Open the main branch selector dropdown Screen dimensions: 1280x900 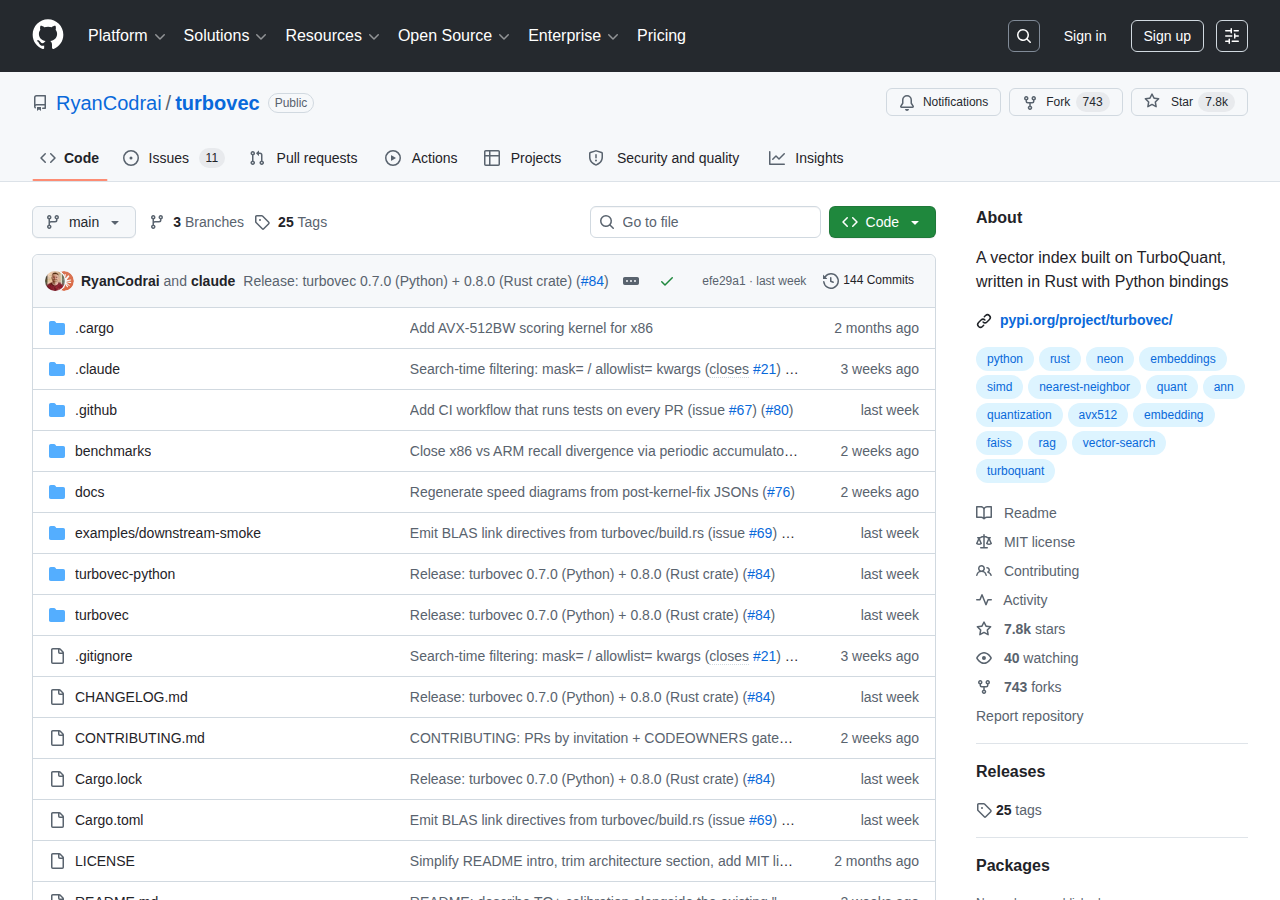tap(84, 222)
